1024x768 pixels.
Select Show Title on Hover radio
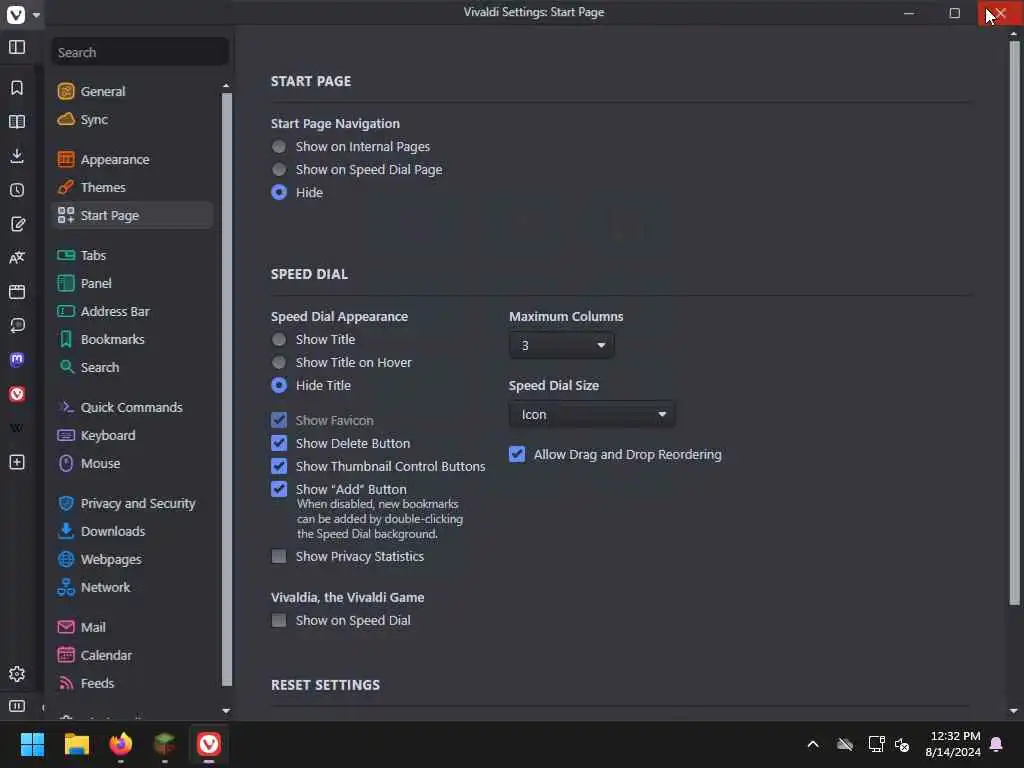point(279,362)
